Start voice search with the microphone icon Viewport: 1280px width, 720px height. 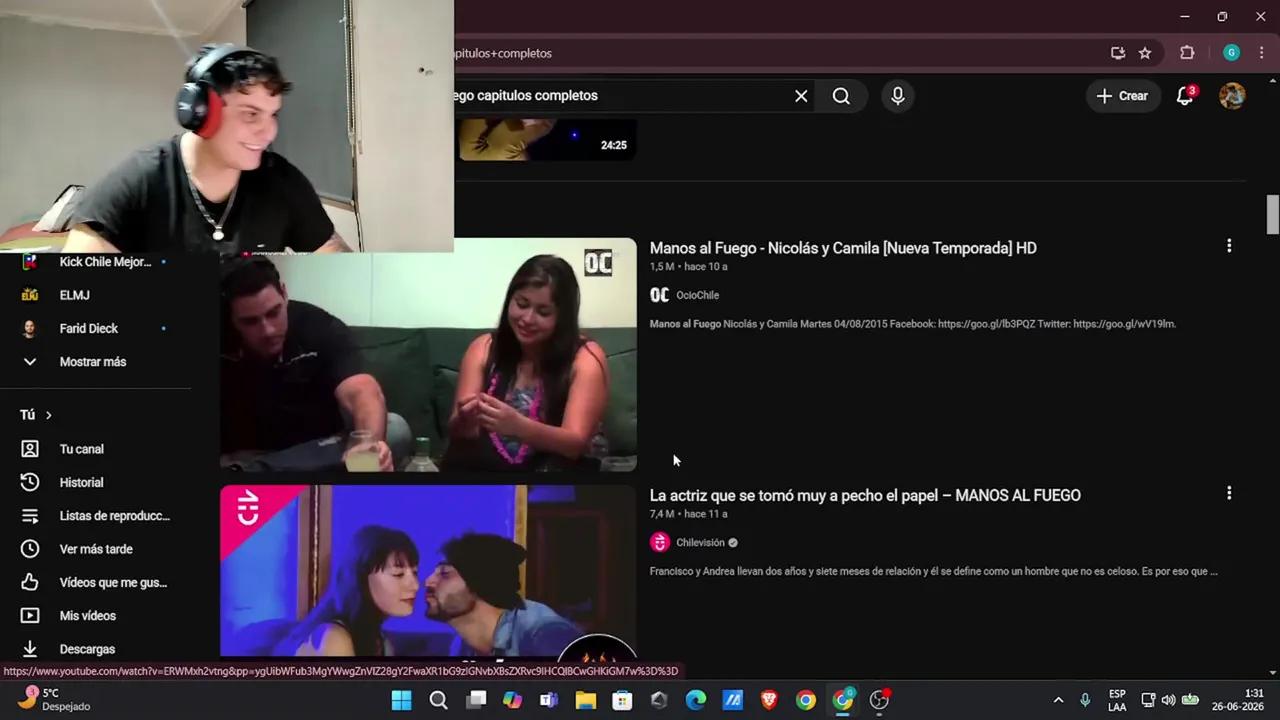tap(898, 96)
